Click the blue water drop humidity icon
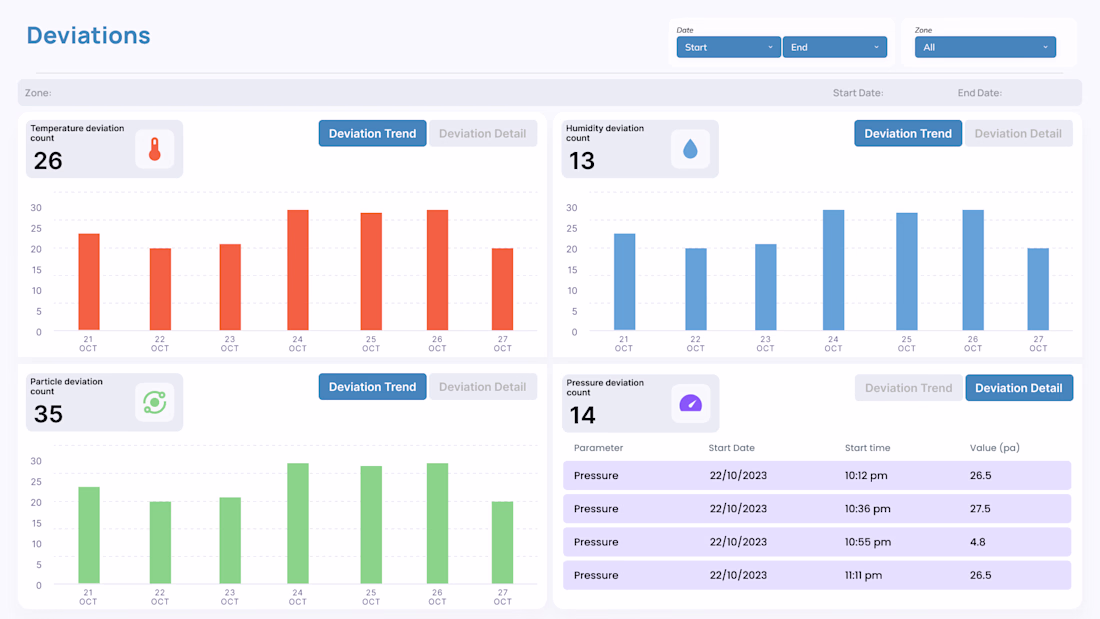Screen dimensions: 1100x619 (690, 149)
